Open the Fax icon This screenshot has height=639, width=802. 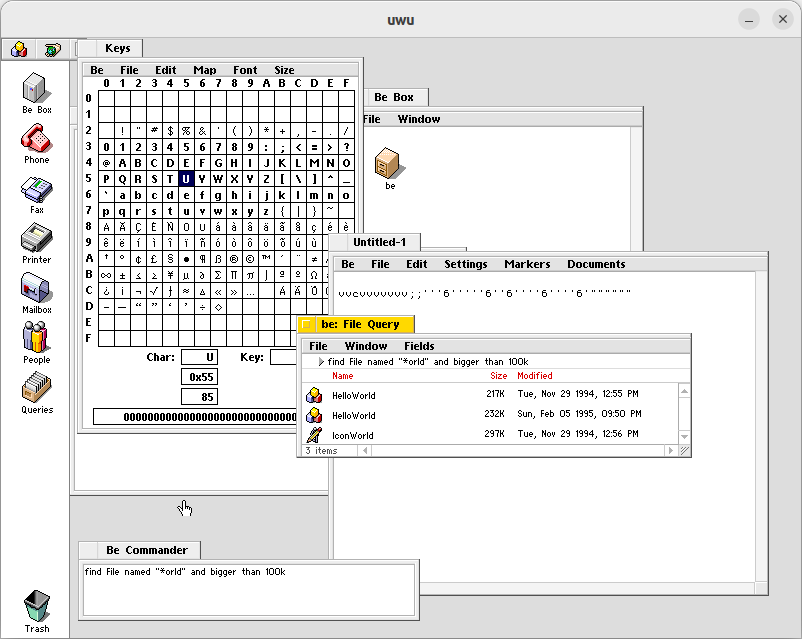36,190
